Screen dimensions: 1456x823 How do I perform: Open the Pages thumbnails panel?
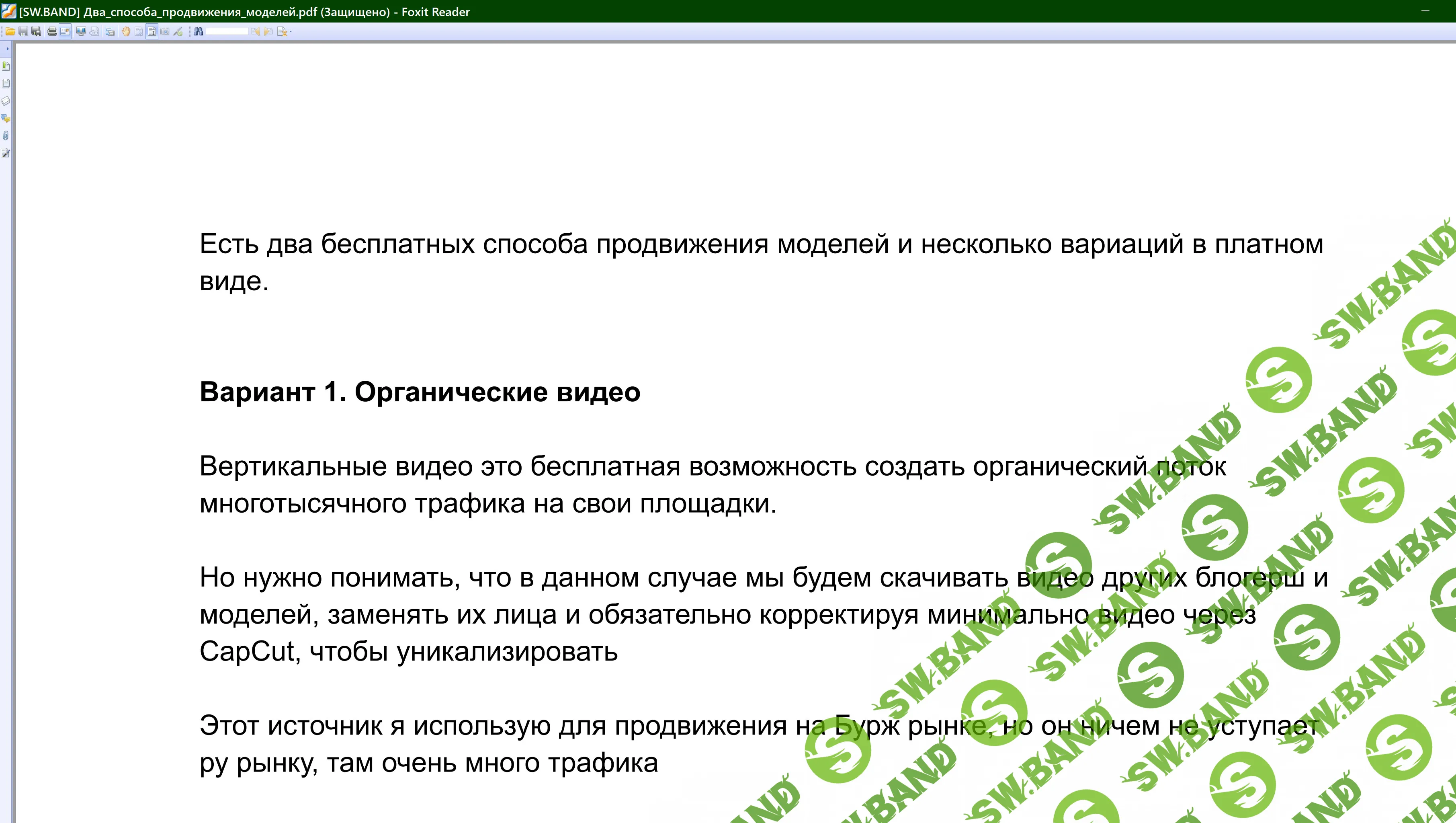(6, 83)
